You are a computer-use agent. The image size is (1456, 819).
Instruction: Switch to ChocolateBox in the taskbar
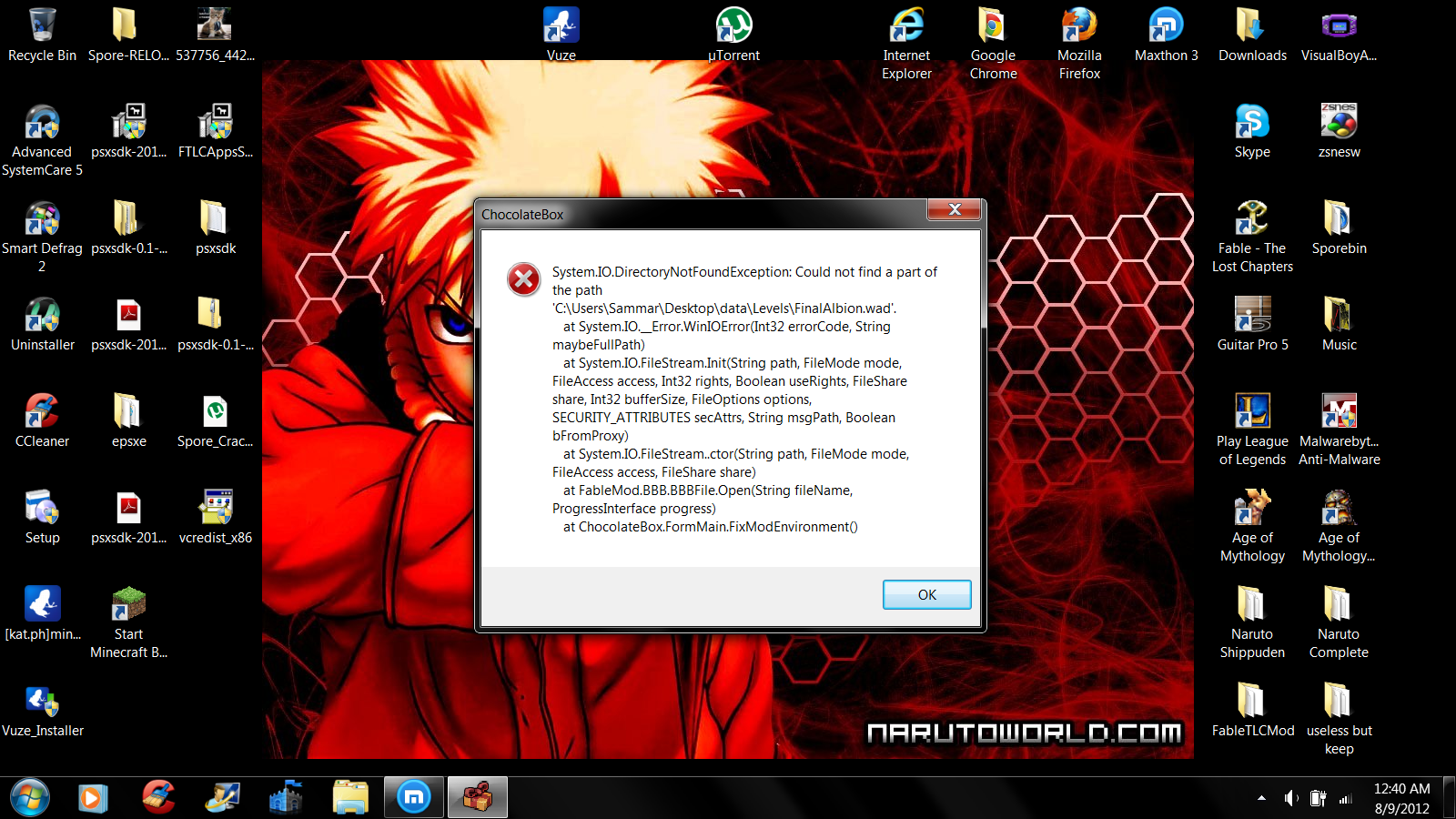point(477,798)
